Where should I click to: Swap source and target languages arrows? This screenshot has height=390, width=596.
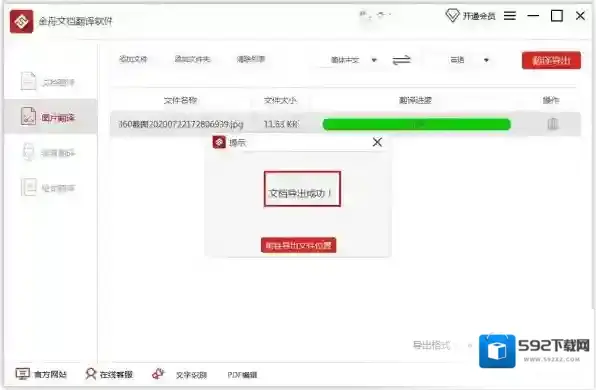[x=401, y=60]
